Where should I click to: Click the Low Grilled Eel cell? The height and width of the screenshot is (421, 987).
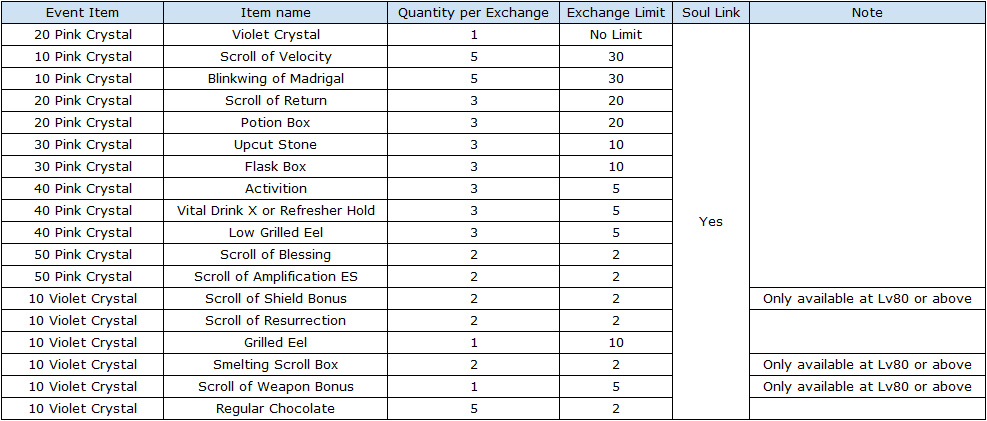pos(276,233)
